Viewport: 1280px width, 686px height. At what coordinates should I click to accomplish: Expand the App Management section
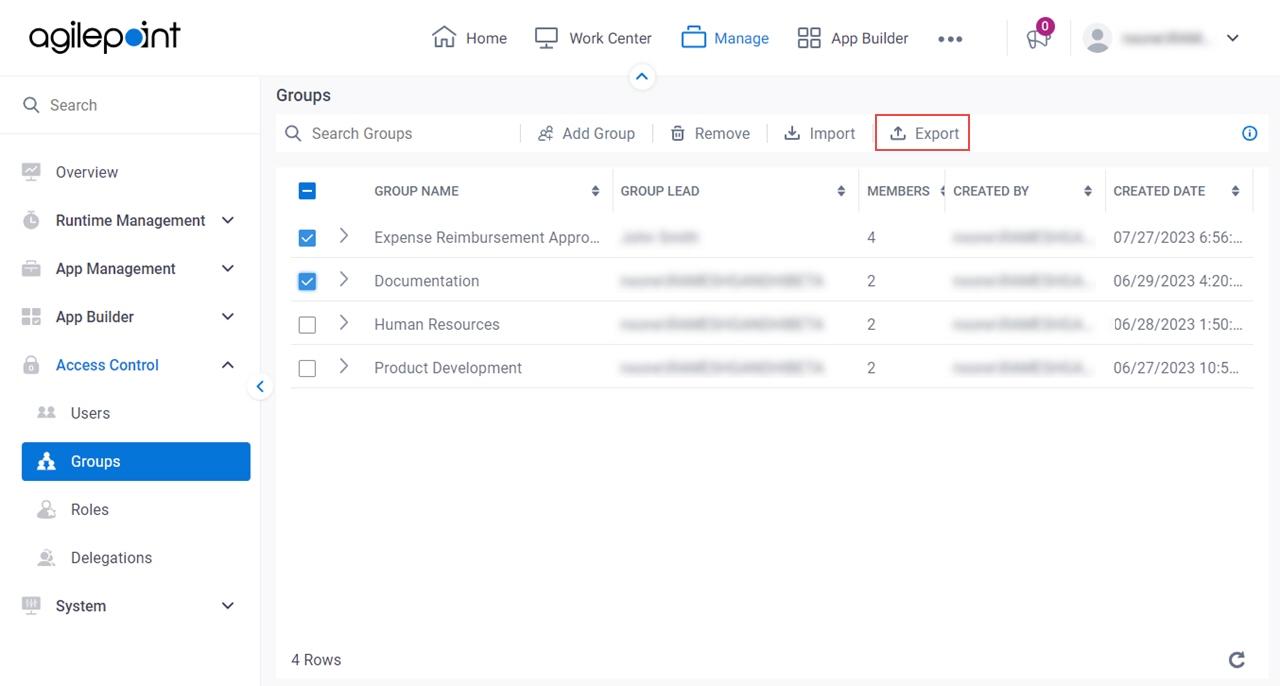130,268
